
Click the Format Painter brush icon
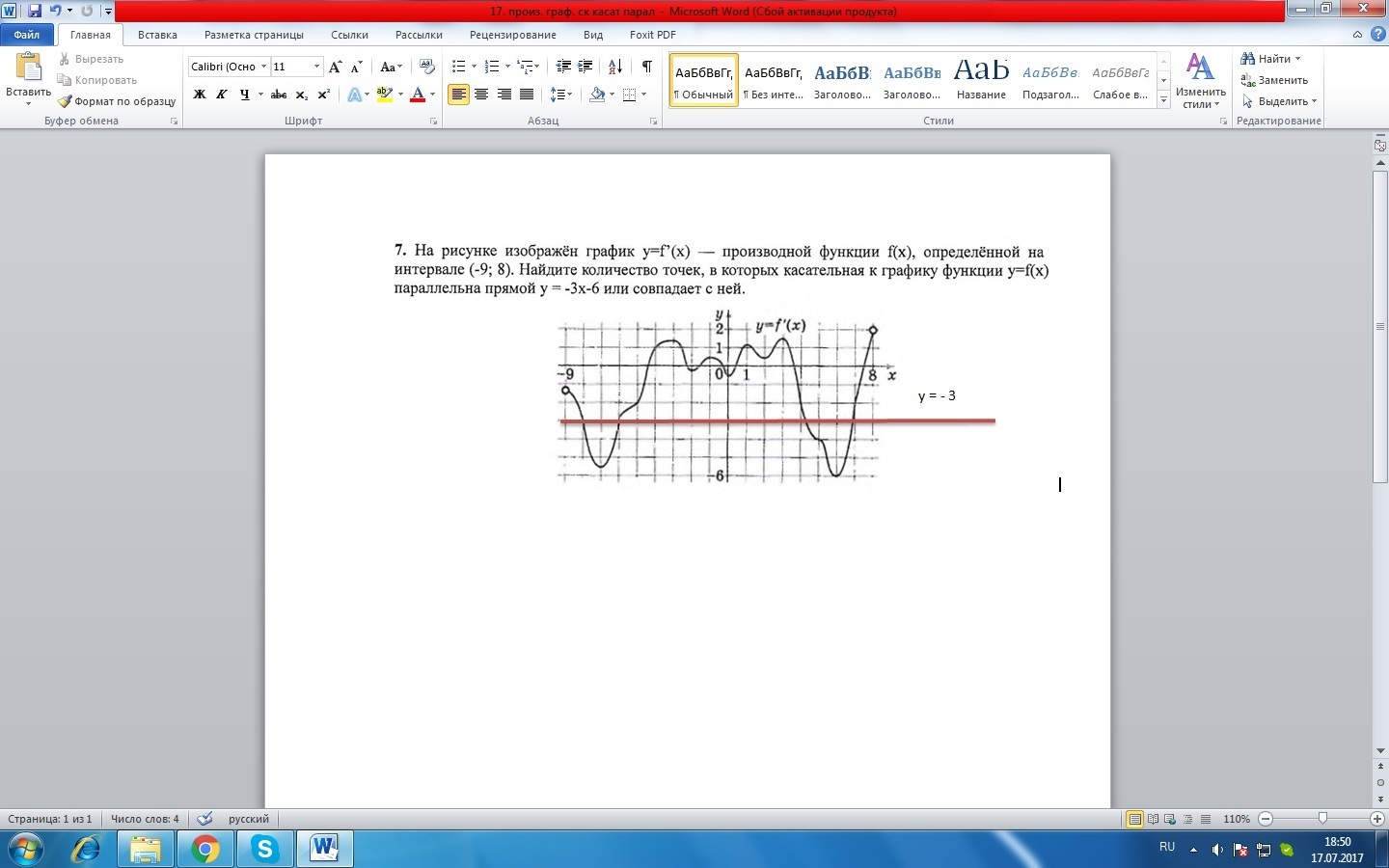click(65, 101)
